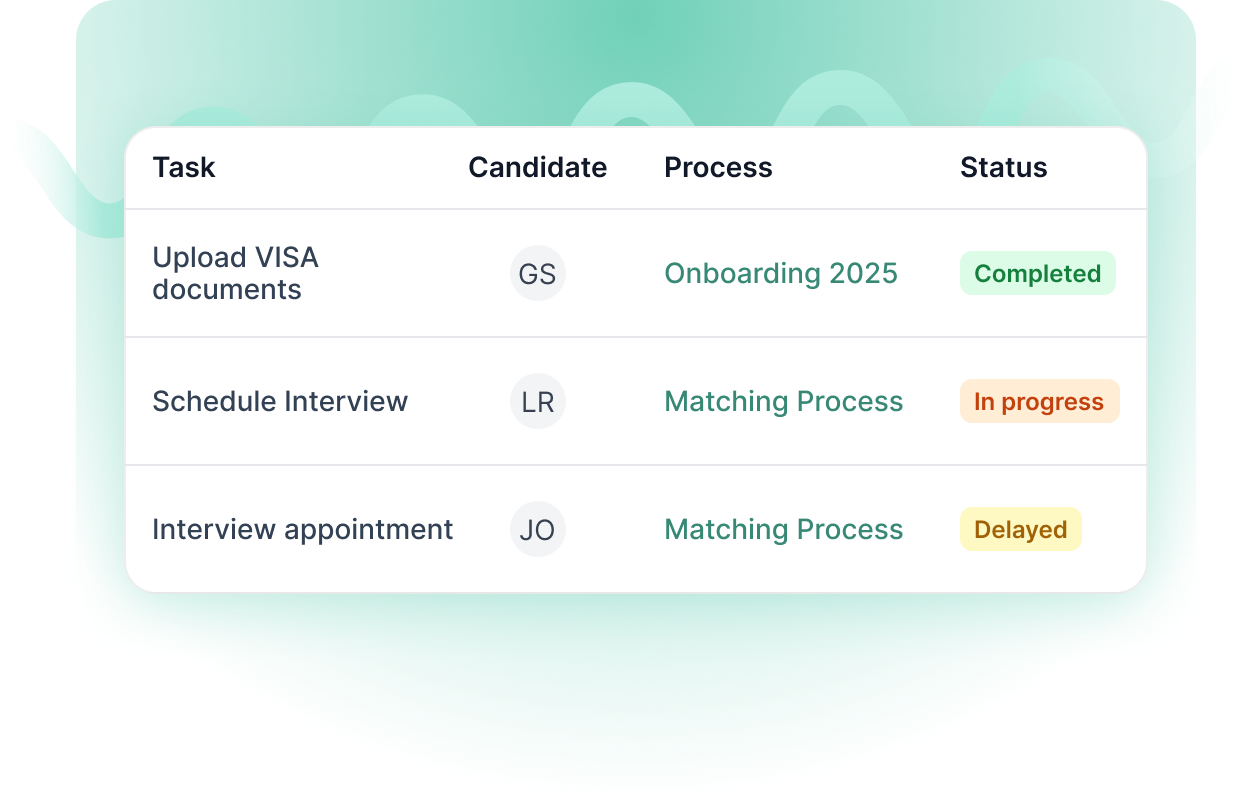The width and height of the screenshot is (1257, 800).
Task: Open the Onboarding 2025 process link
Action: pyautogui.click(x=781, y=274)
